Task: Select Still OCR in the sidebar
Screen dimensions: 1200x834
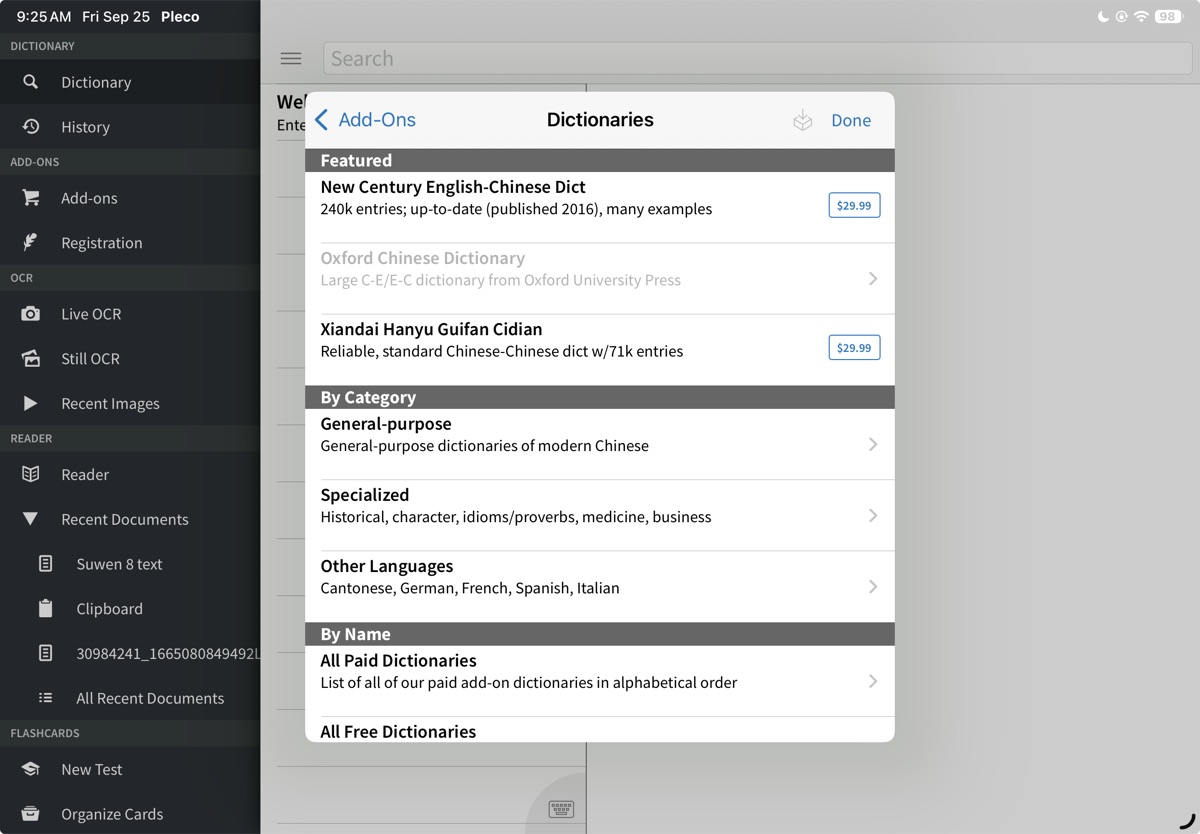Action: pyautogui.click(x=130, y=358)
